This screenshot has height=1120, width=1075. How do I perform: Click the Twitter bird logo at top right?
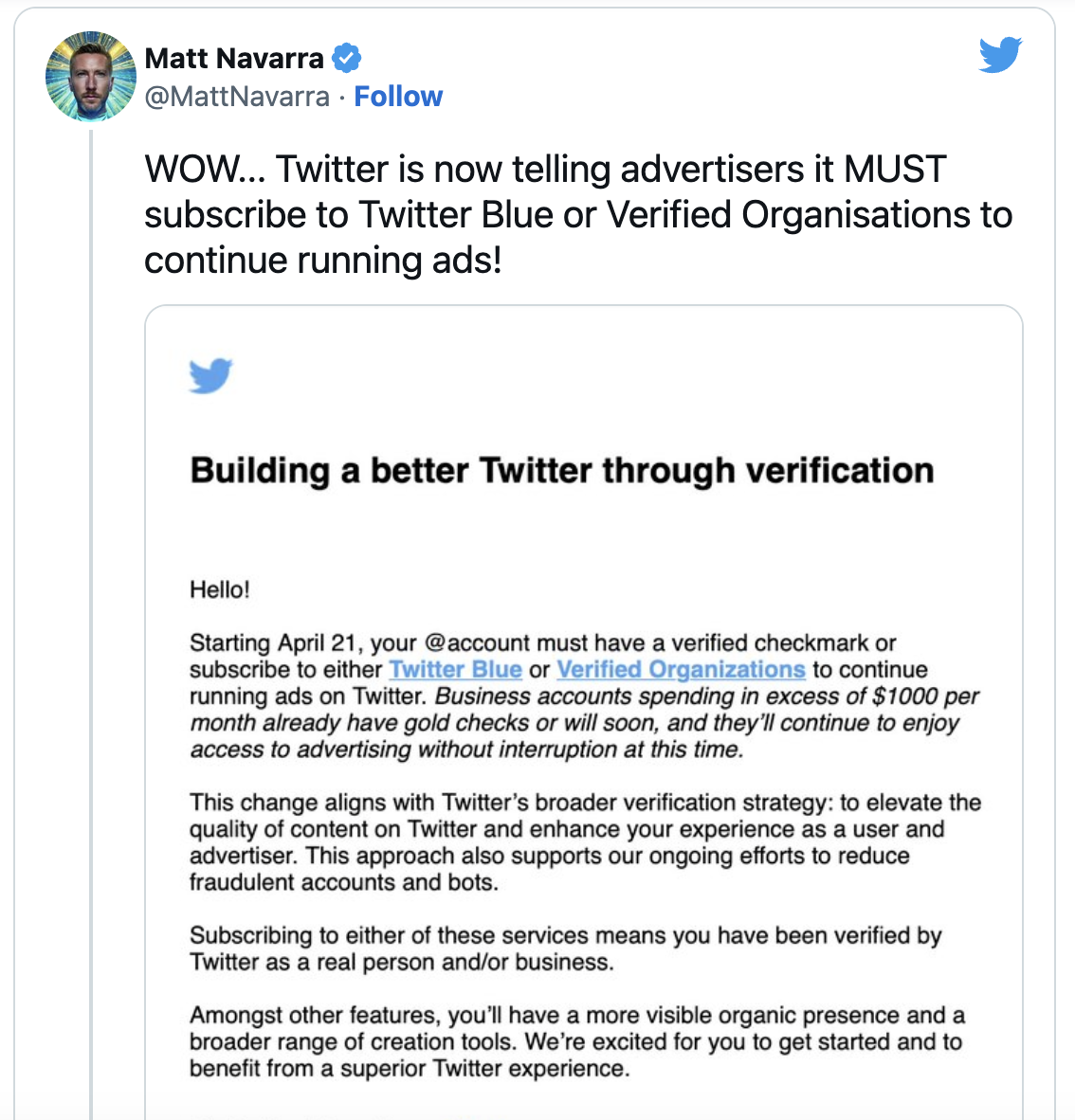(x=1000, y=56)
